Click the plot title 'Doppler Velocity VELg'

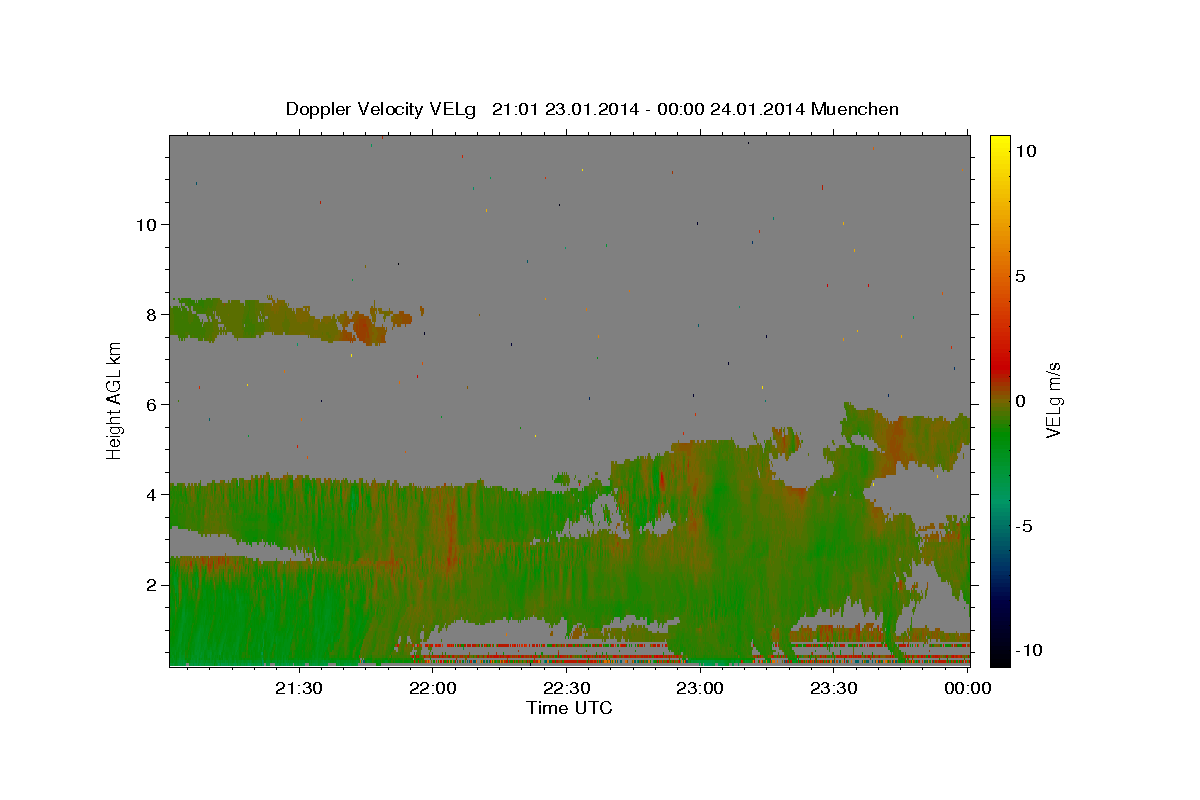(382, 109)
